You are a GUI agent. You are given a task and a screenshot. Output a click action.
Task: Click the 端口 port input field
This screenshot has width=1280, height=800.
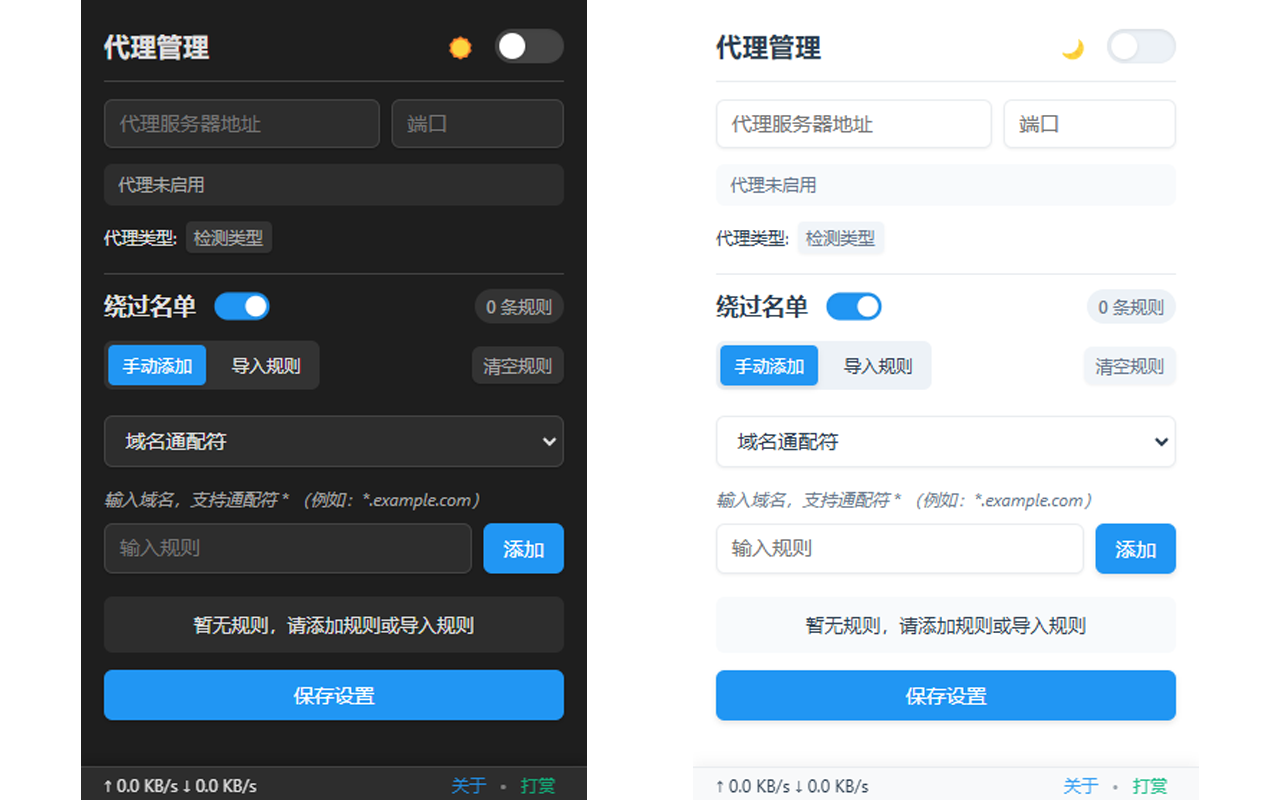click(477, 123)
